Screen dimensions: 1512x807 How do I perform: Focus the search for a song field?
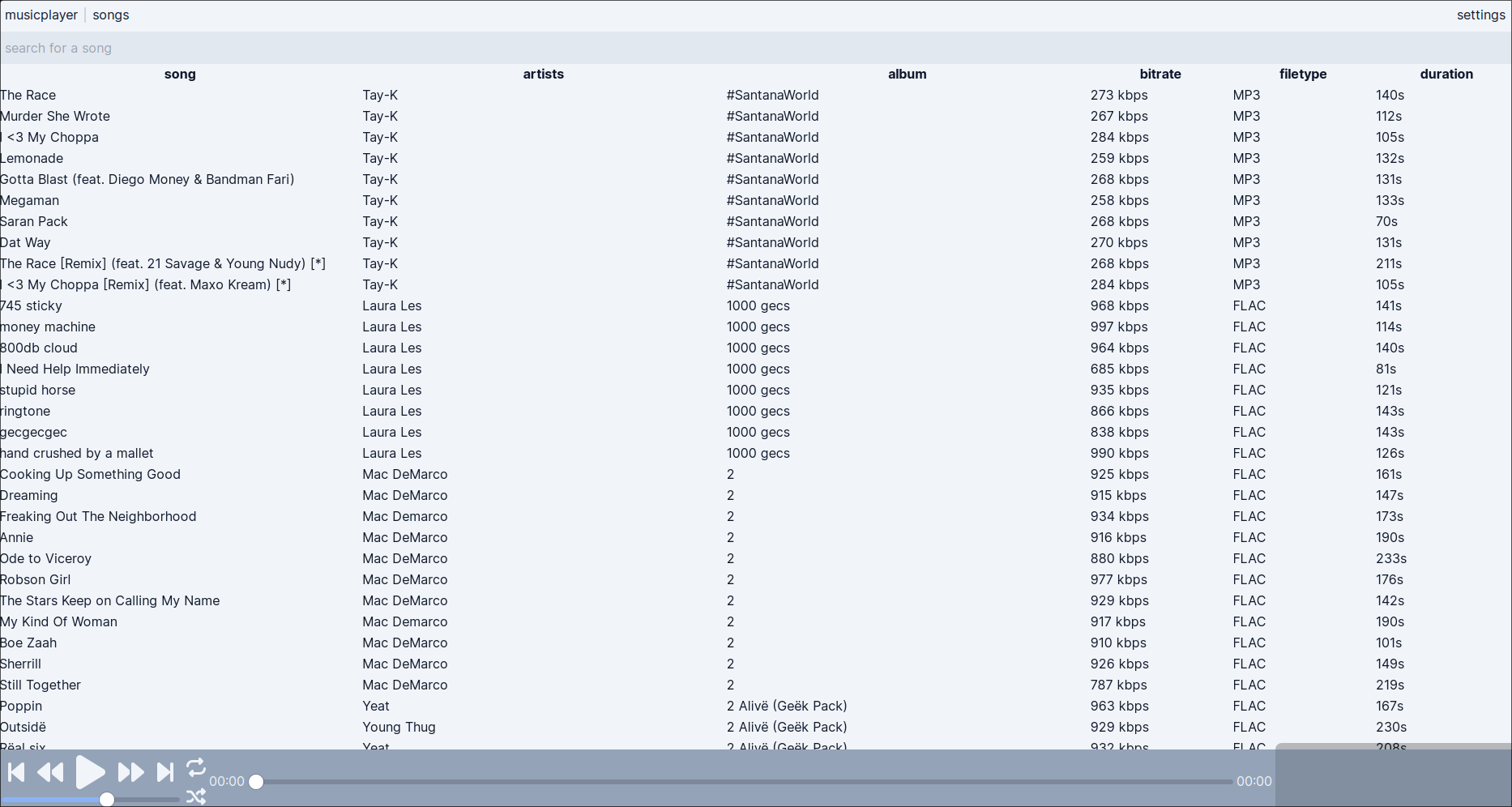(x=756, y=48)
